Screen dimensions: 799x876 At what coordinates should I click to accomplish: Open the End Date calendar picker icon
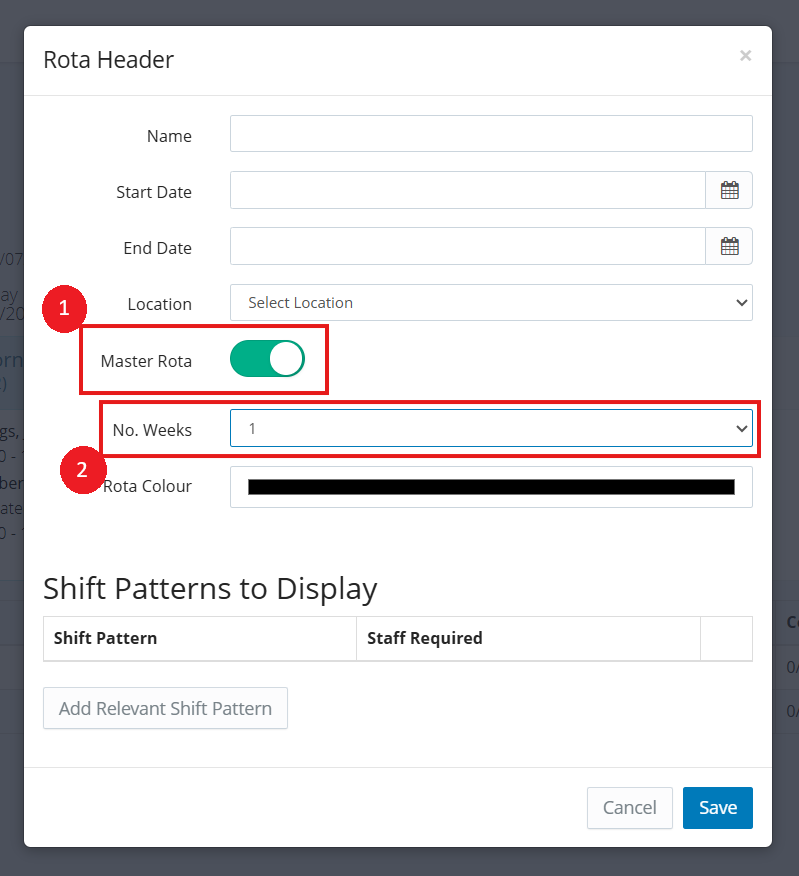click(729, 246)
